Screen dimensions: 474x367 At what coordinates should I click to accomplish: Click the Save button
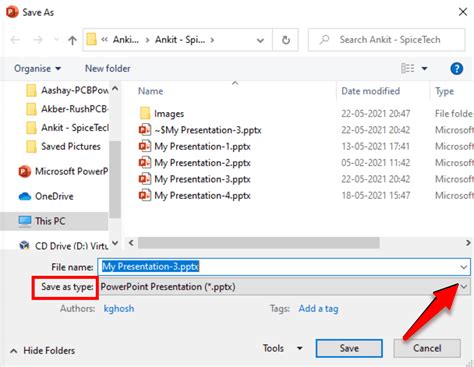pos(349,348)
